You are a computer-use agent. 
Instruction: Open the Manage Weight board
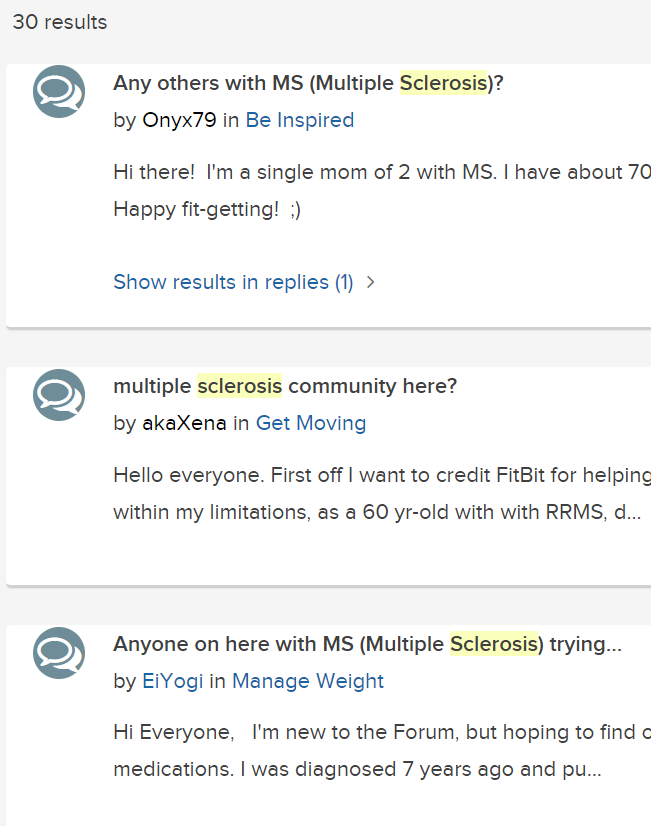[308, 681]
